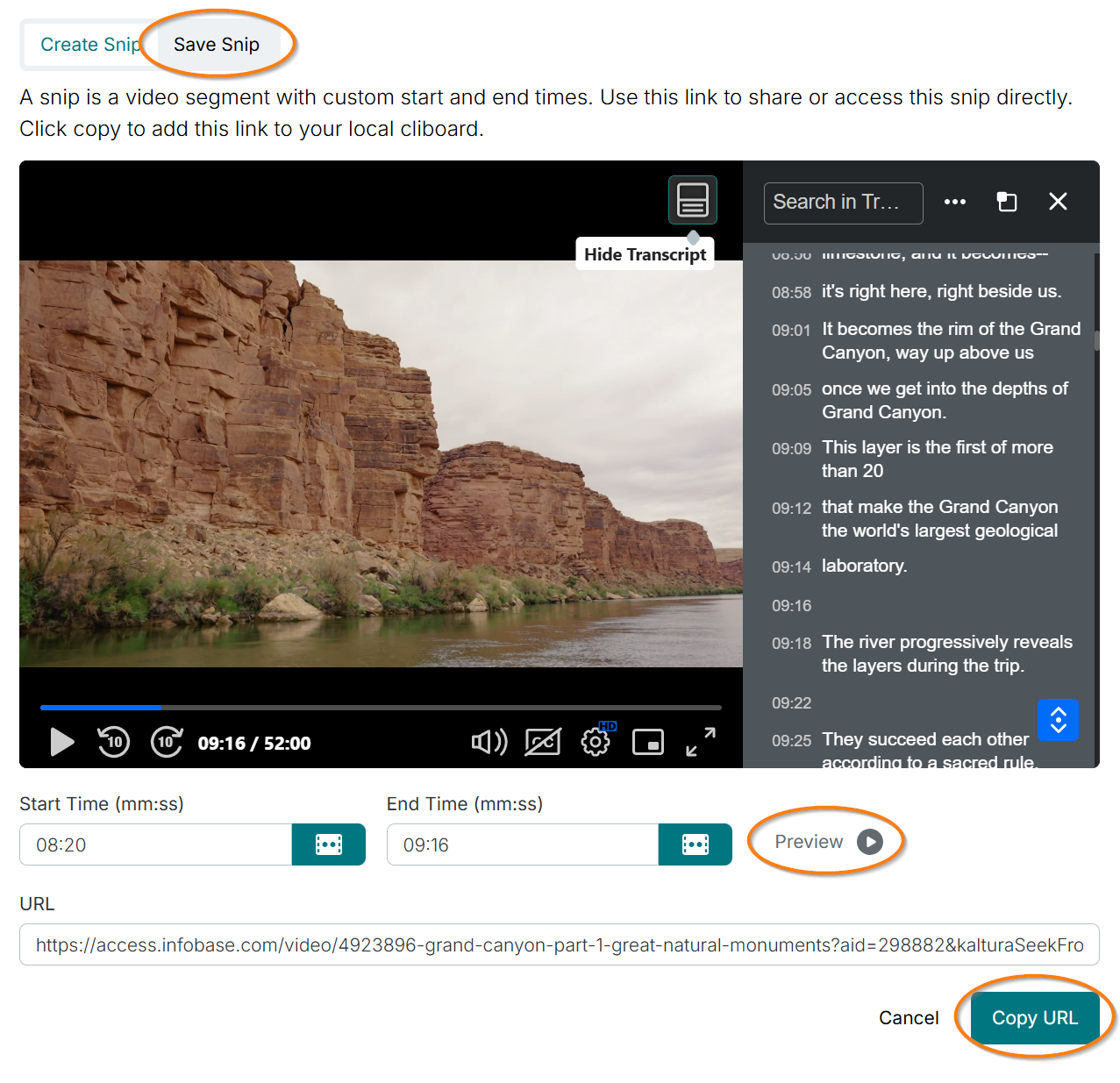Preview the snip
1120x1083 pixels.
pos(828,842)
